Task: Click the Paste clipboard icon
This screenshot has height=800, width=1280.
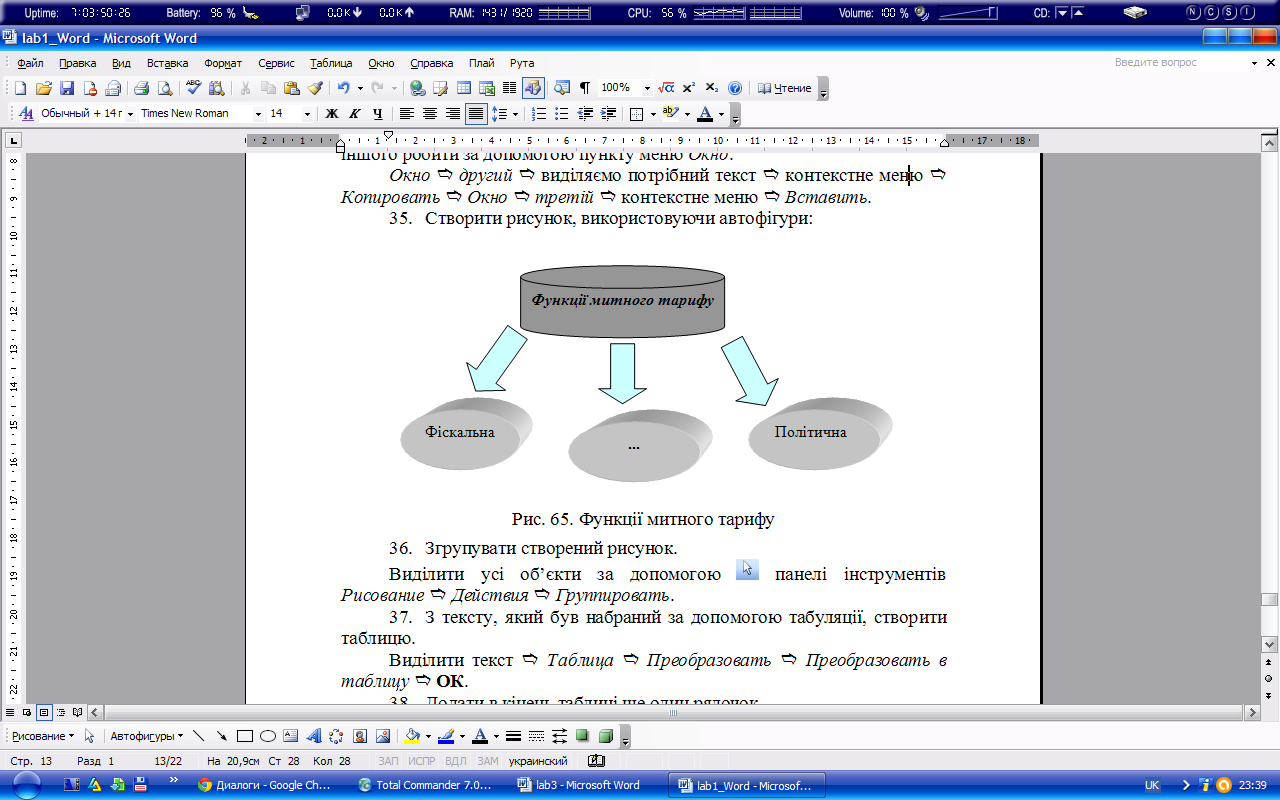Action: click(291, 88)
